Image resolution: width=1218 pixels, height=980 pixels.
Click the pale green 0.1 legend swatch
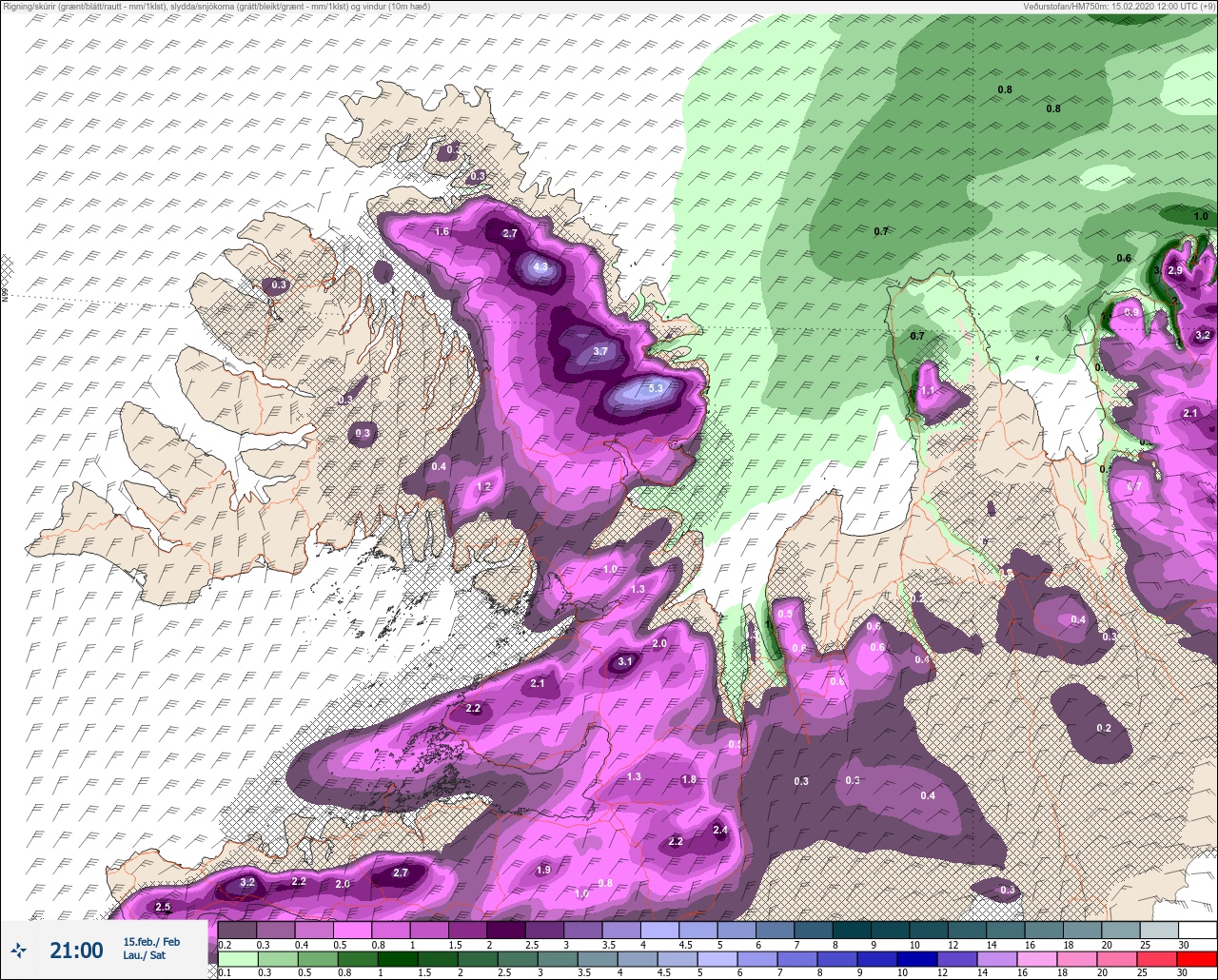[x=236, y=958]
